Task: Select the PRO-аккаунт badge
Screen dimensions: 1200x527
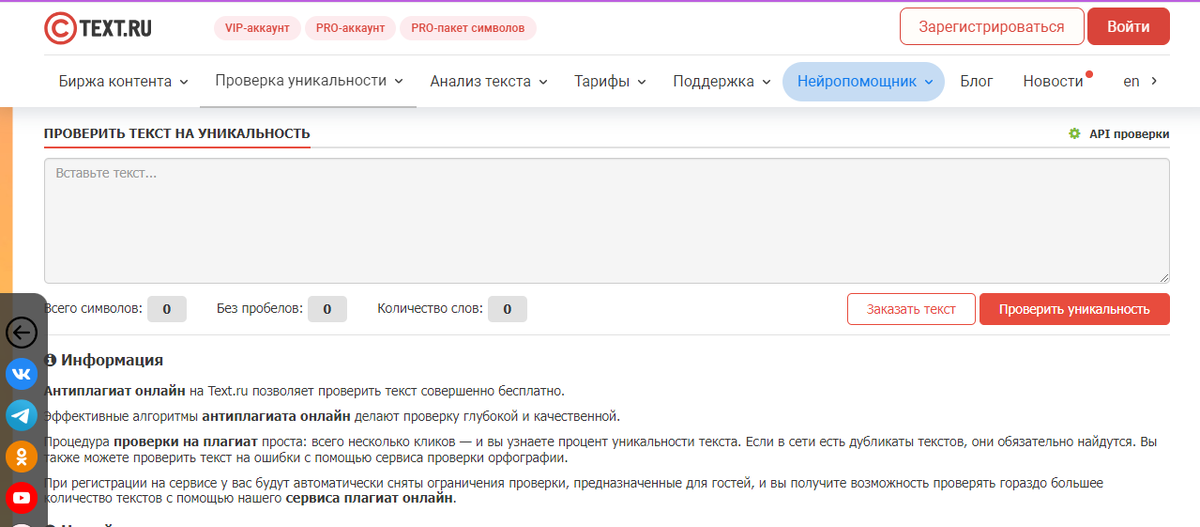Action: (x=350, y=28)
